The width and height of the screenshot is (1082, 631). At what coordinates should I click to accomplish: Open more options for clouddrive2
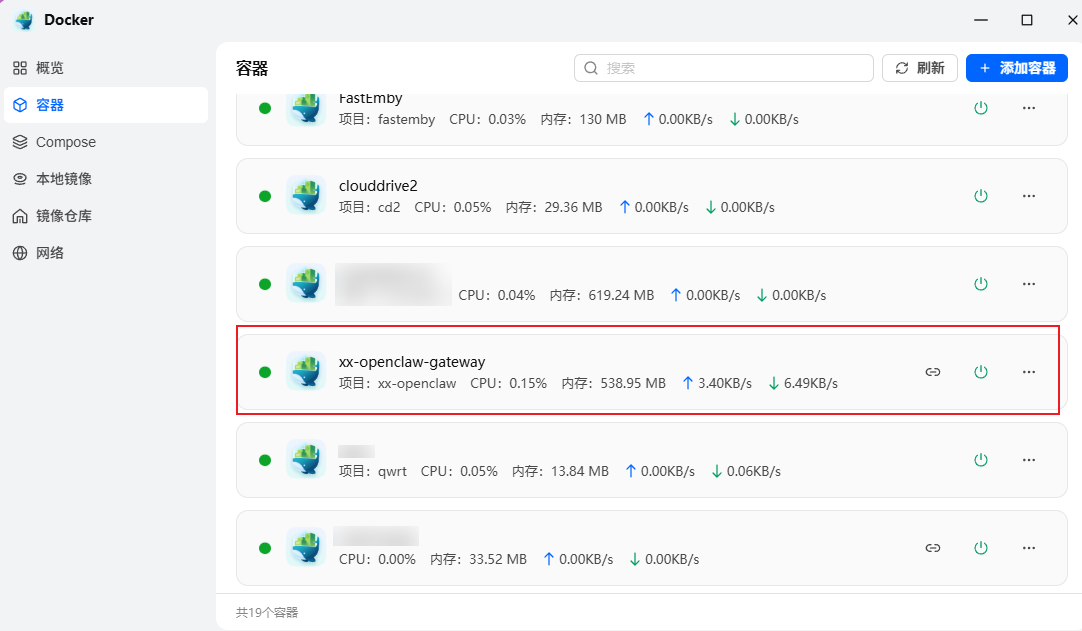click(1029, 196)
